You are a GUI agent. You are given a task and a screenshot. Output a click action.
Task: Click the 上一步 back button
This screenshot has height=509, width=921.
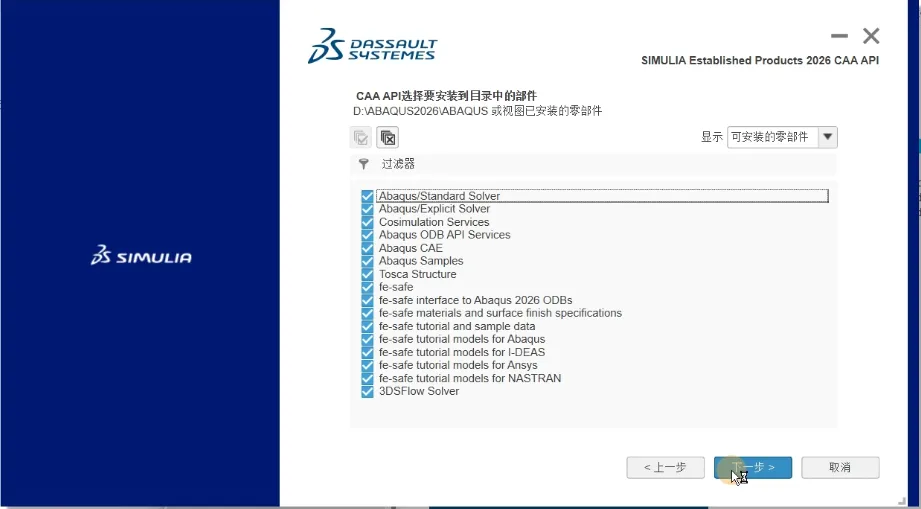[665, 467]
